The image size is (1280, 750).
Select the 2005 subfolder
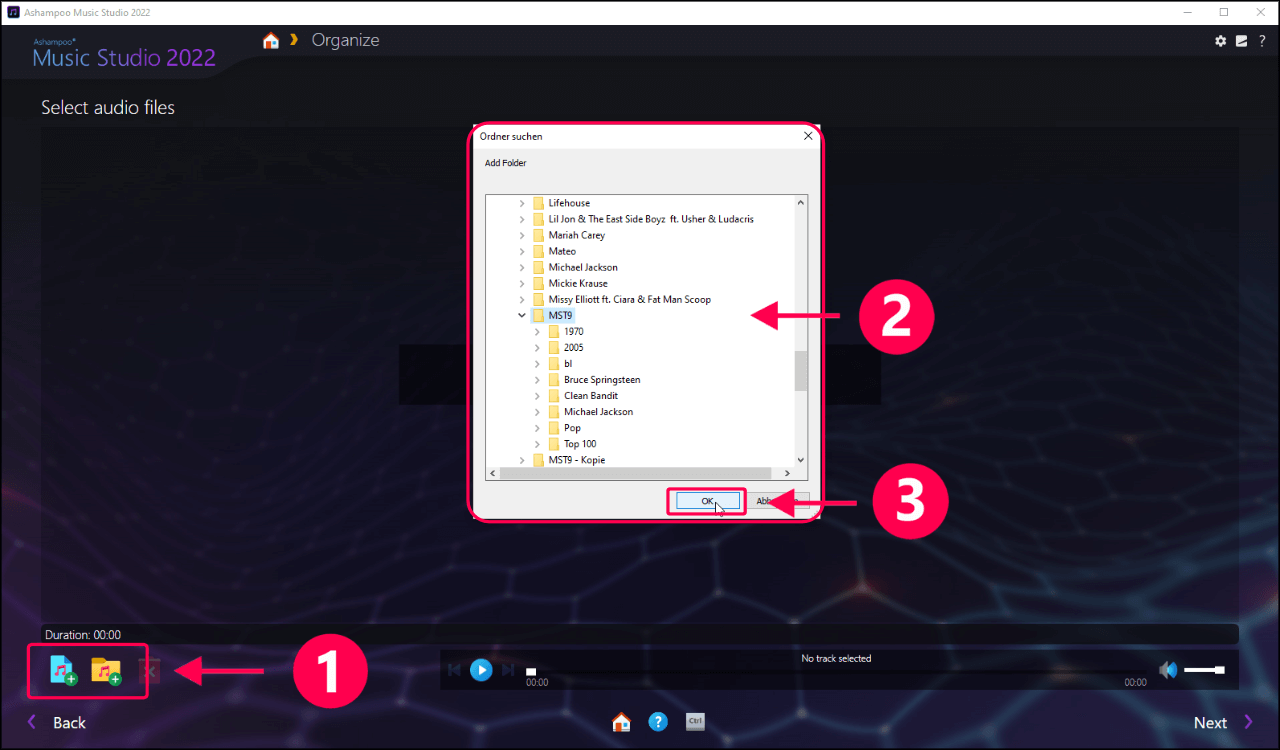coord(573,347)
